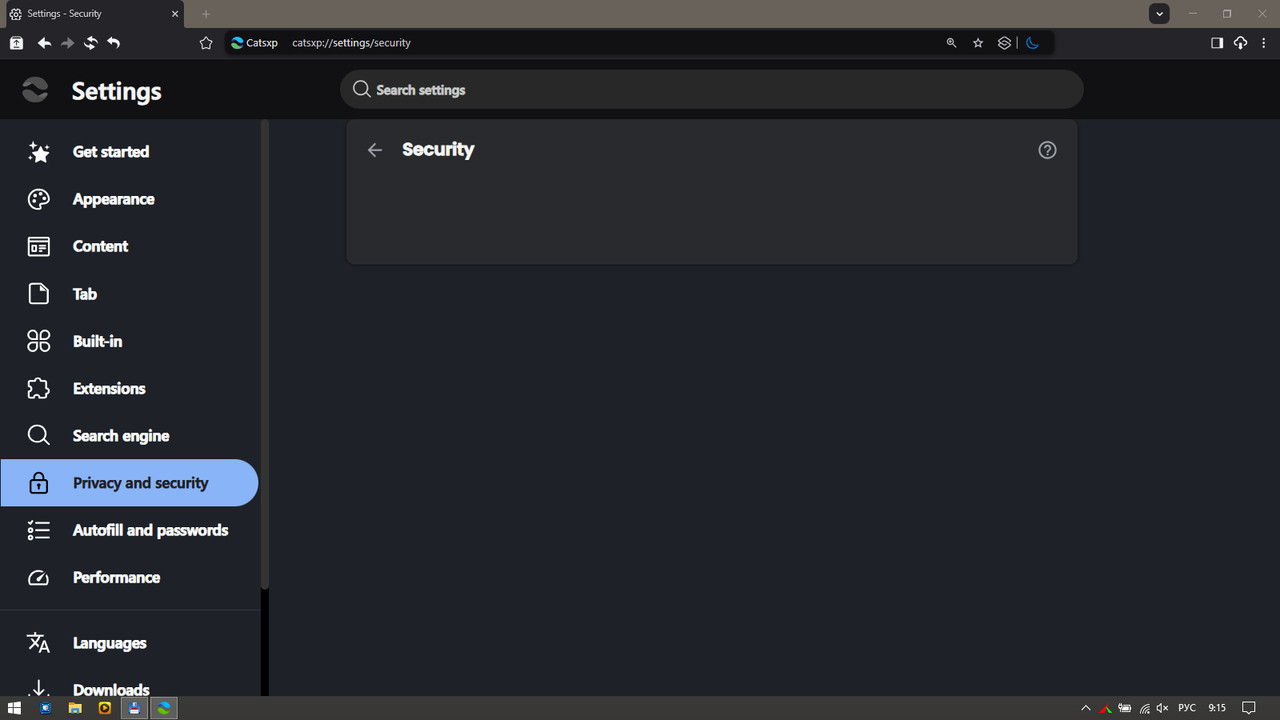Open the Security help question-mark icon
The width and height of the screenshot is (1280, 720).
tap(1047, 150)
